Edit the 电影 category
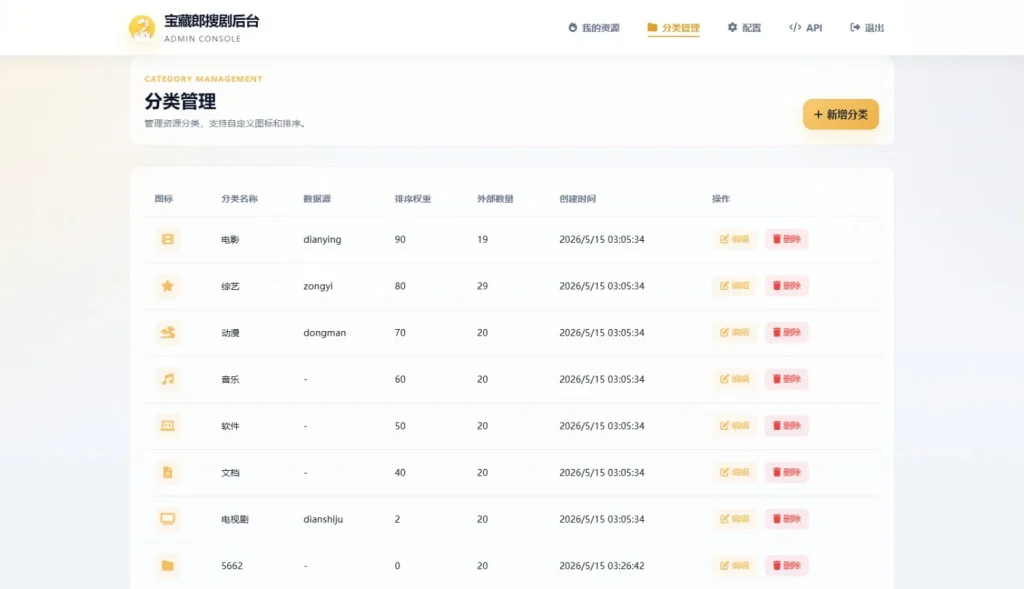The height and width of the screenshot is (589, 1024). (735, 239)
